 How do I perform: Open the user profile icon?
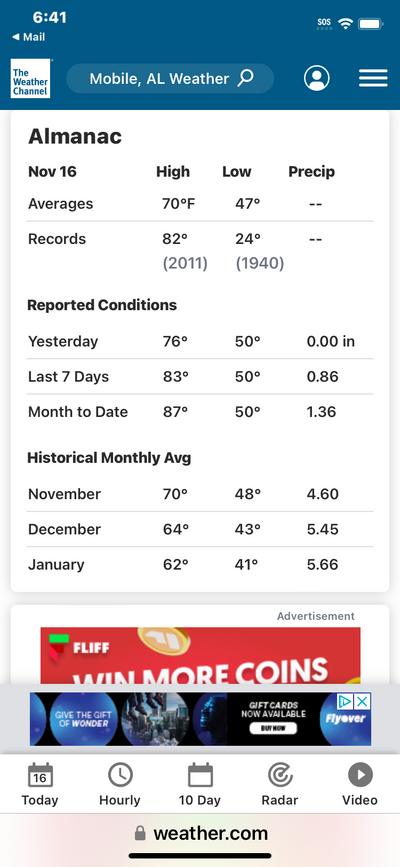(316, 78)
